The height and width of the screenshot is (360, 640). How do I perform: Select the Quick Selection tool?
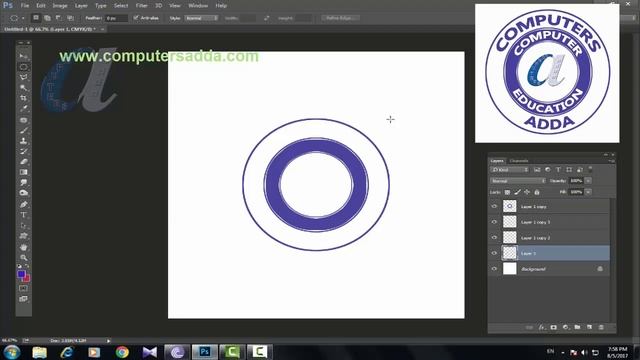[23, 88]
